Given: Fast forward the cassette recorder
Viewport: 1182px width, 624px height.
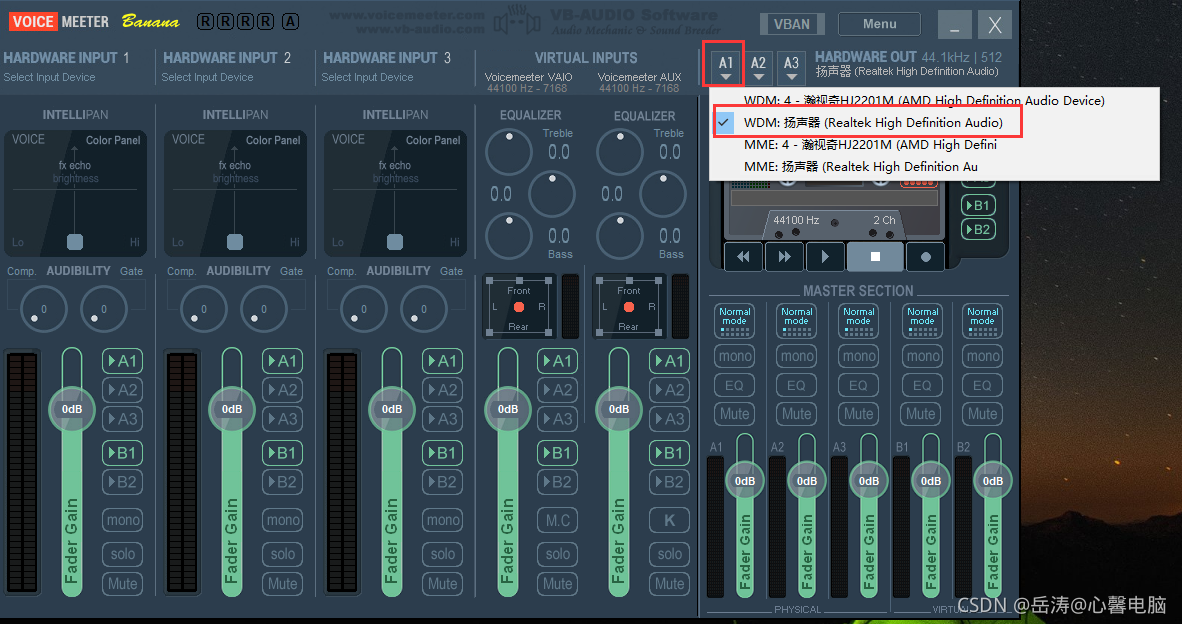Looking at the screenshot, I should [x=784, y=256].
